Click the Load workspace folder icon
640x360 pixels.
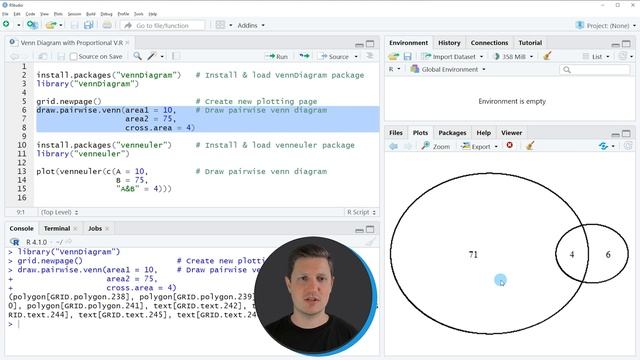pyautogui.click(x=393, y=56)
